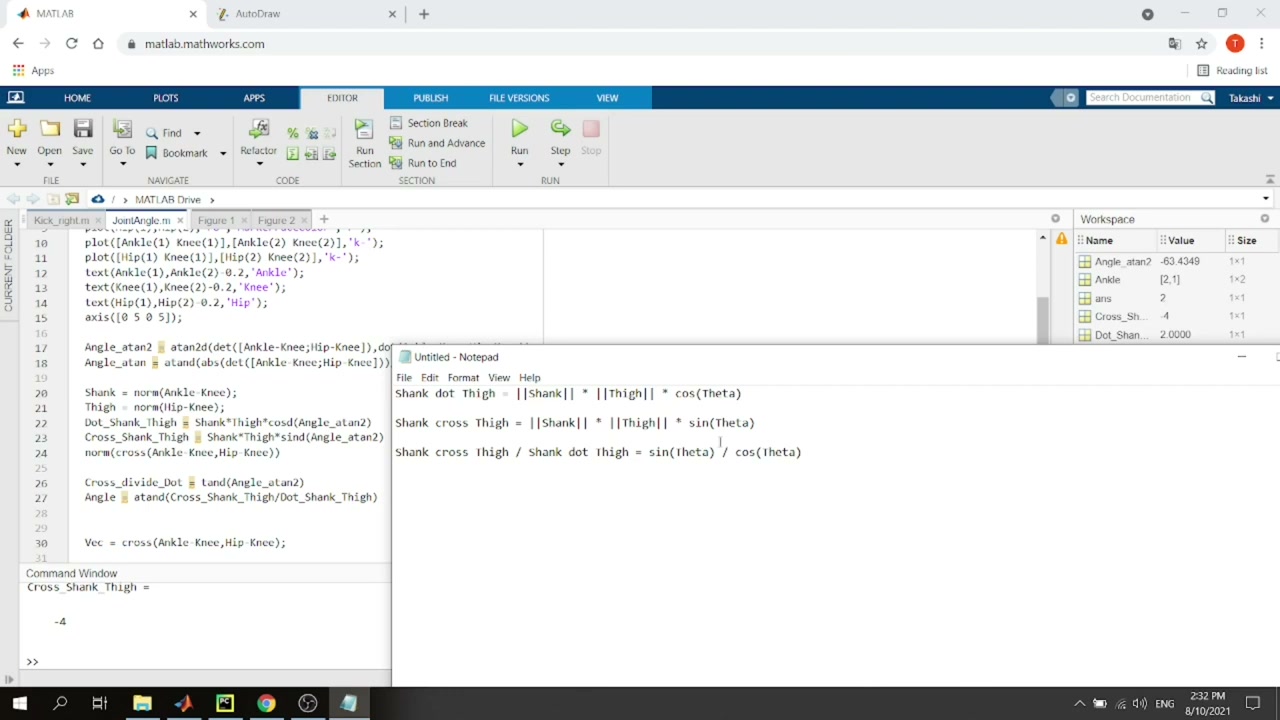Click the Run and Advance button
1280x720 pixels.
point(437,143)
